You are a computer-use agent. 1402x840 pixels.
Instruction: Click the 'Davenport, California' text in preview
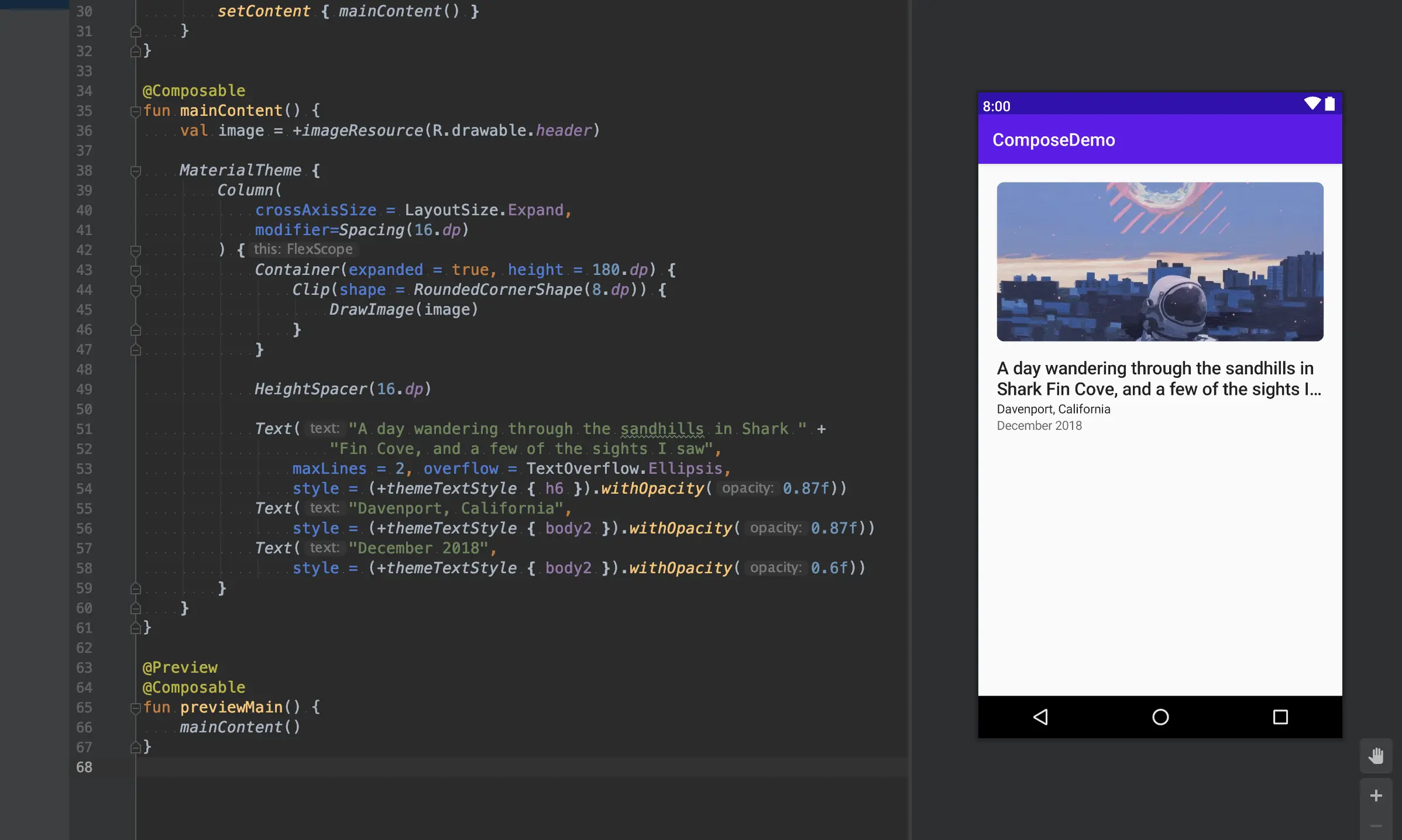click(x=1053, y=409)
